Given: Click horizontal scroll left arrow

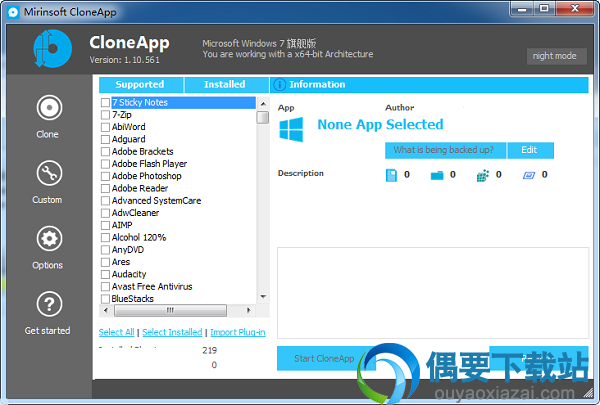Looking at the screenshot, I should (x=106, y=310).
